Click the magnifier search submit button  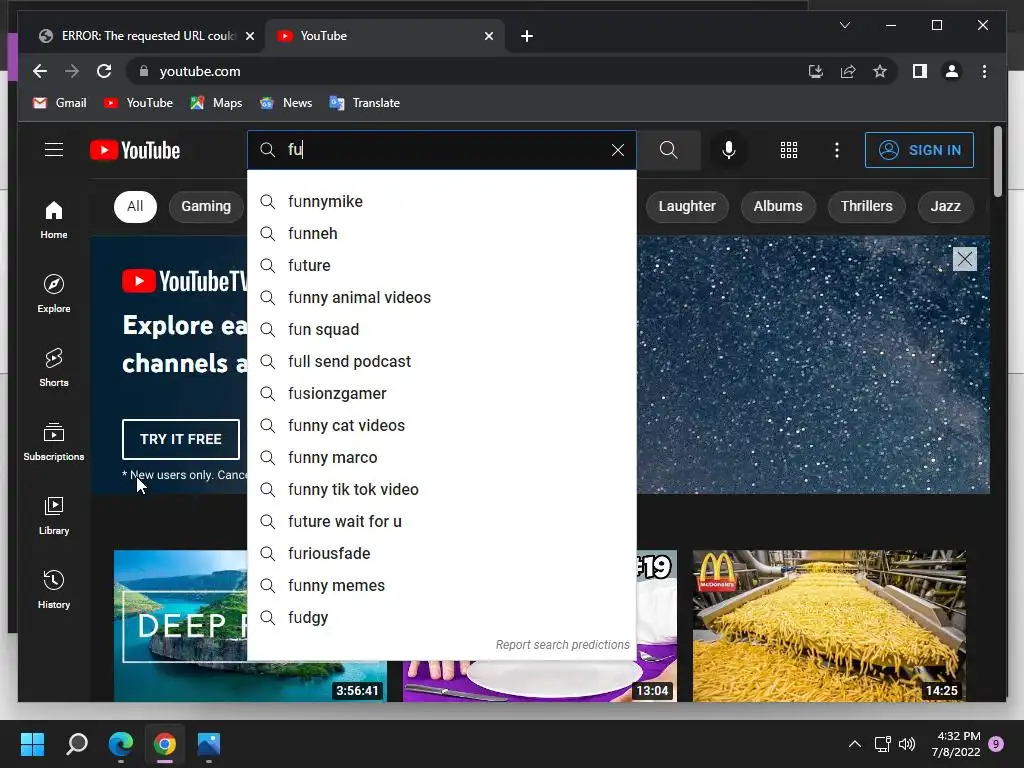[668, 150]
